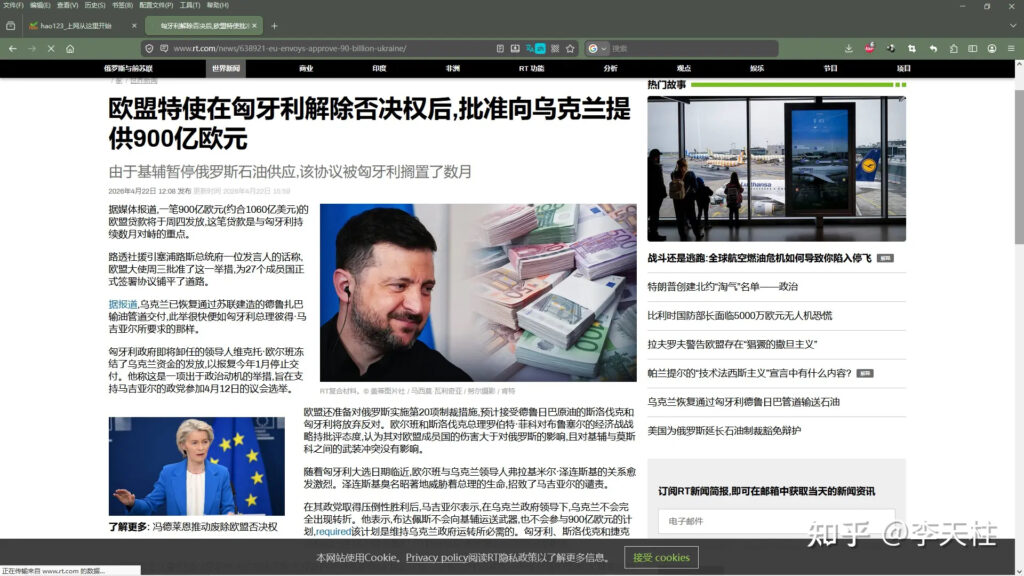Open the 工具(T) menu
The image size is (1024, 576).
[191, 6]
